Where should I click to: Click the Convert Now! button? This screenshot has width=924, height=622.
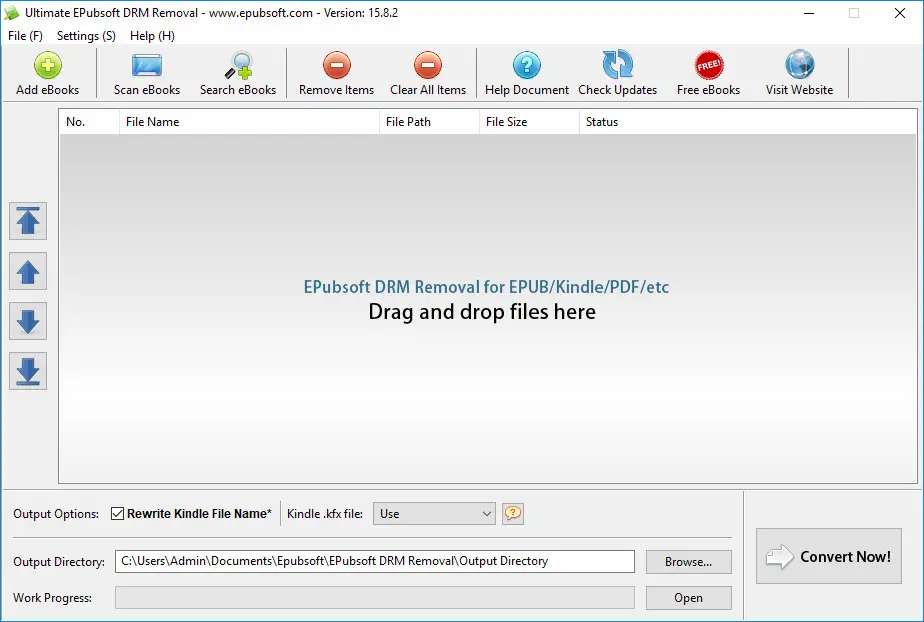[x=829, y=556]
